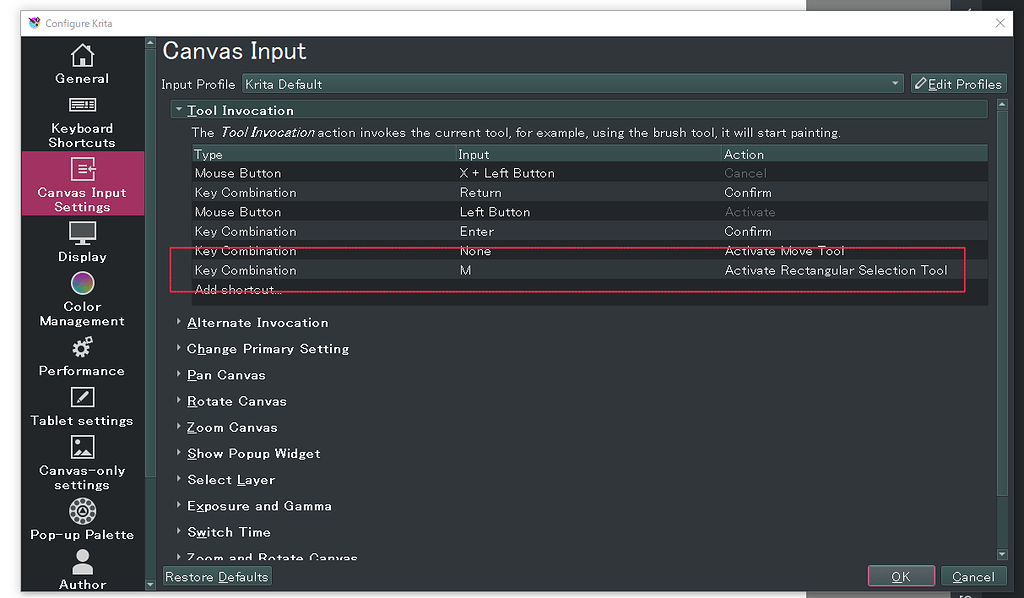Click the Krita logo in title bar
The image size is (1024, 598).
click(x=34, y=23)
